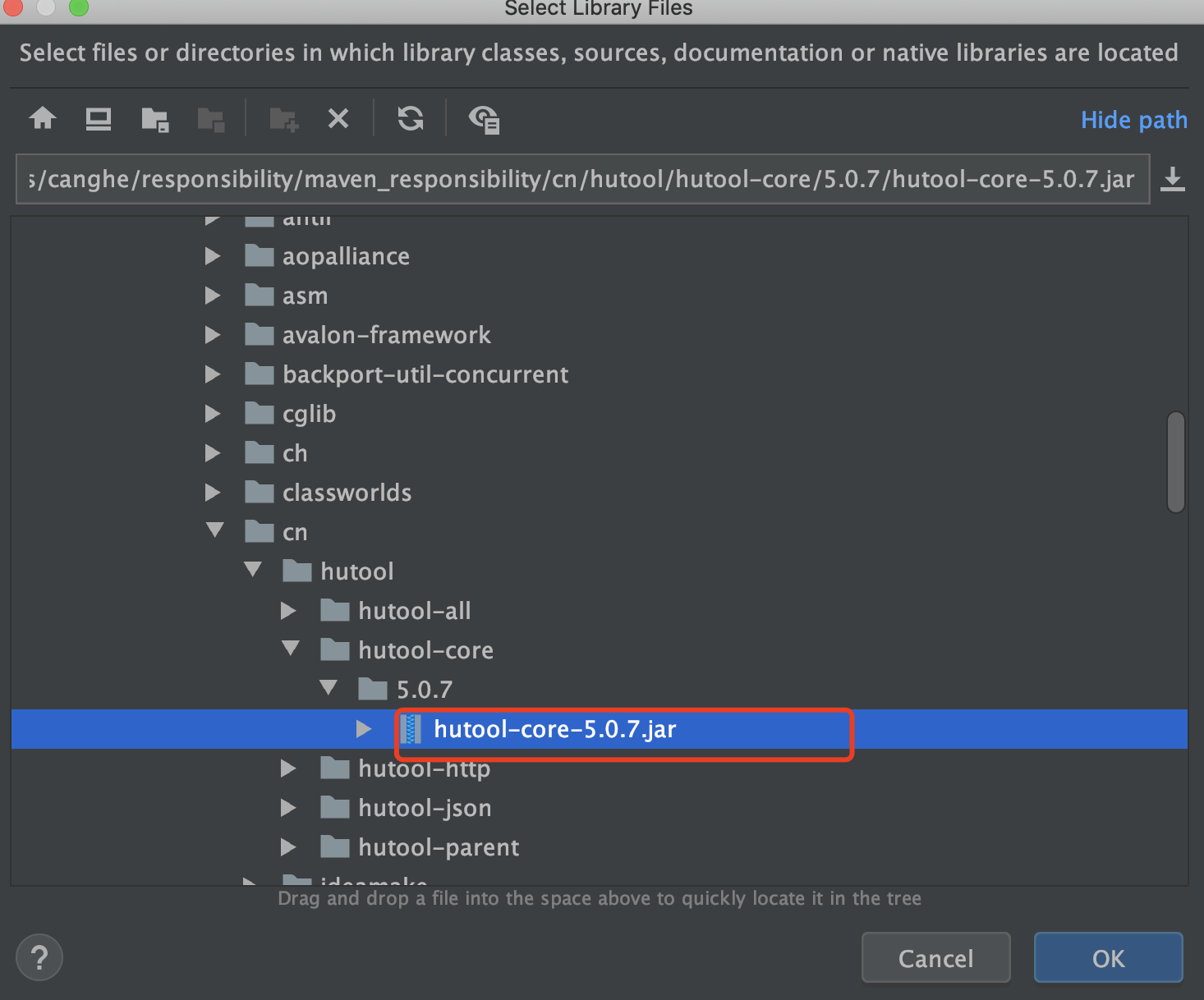Expand the aopalliance folder
Viewport: 1204px width, 1000px height.
[213, 256]
